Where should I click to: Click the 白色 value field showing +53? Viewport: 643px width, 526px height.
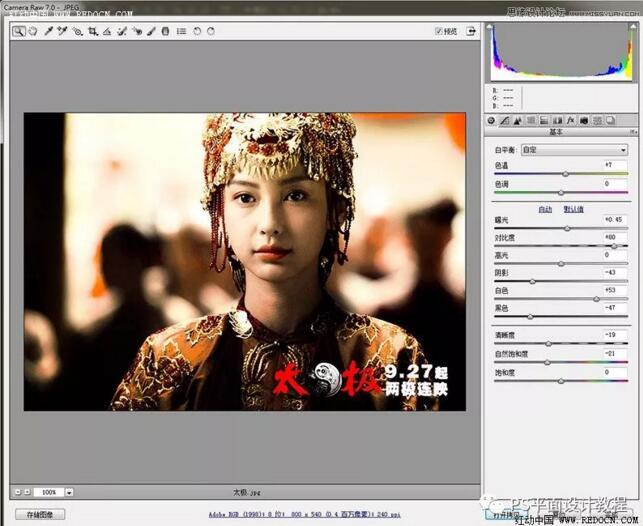click(x=615, y=290)
